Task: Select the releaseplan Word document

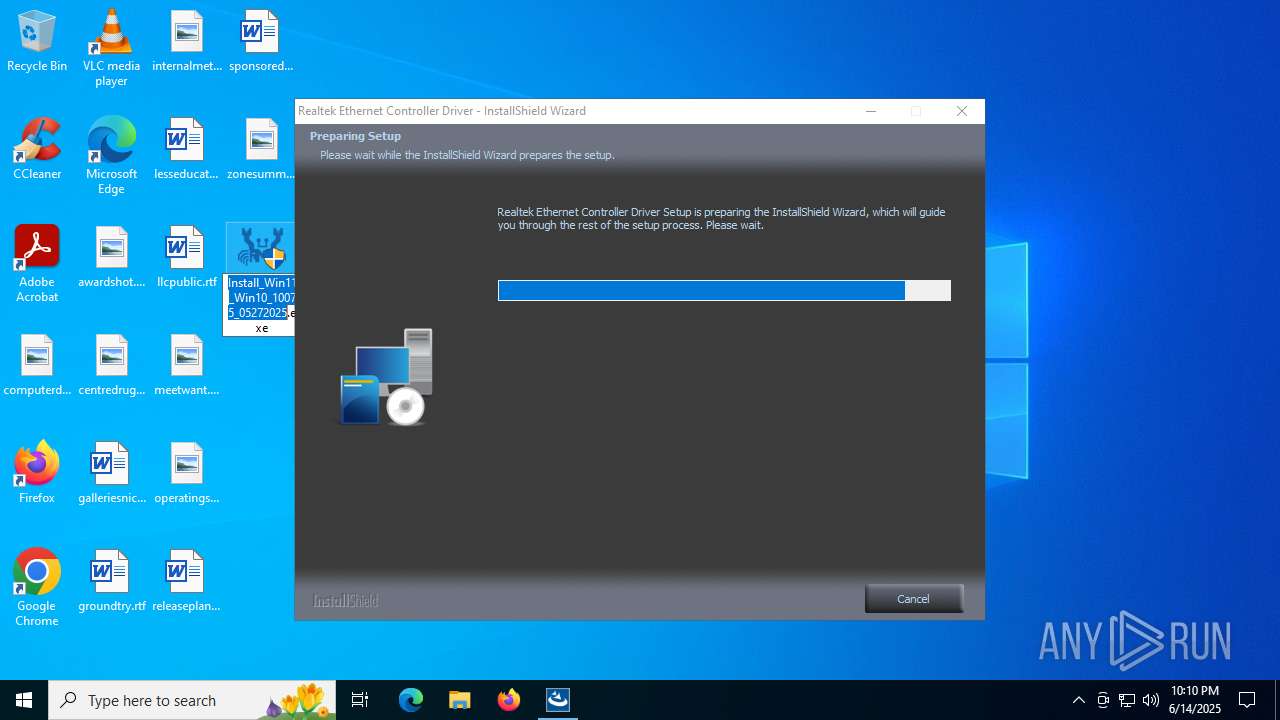Action: [186, 582]
